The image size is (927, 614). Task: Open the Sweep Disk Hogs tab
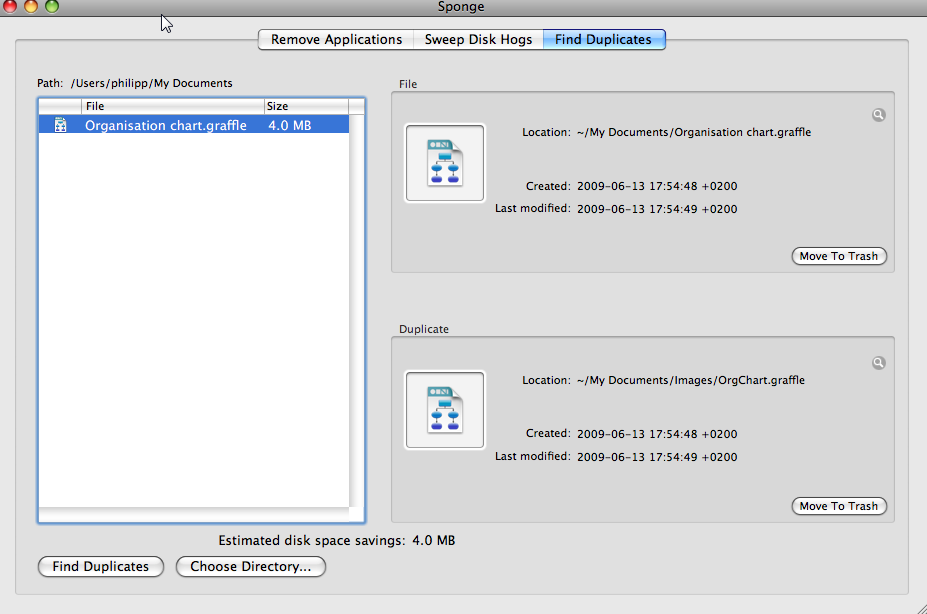click(478, 40)
